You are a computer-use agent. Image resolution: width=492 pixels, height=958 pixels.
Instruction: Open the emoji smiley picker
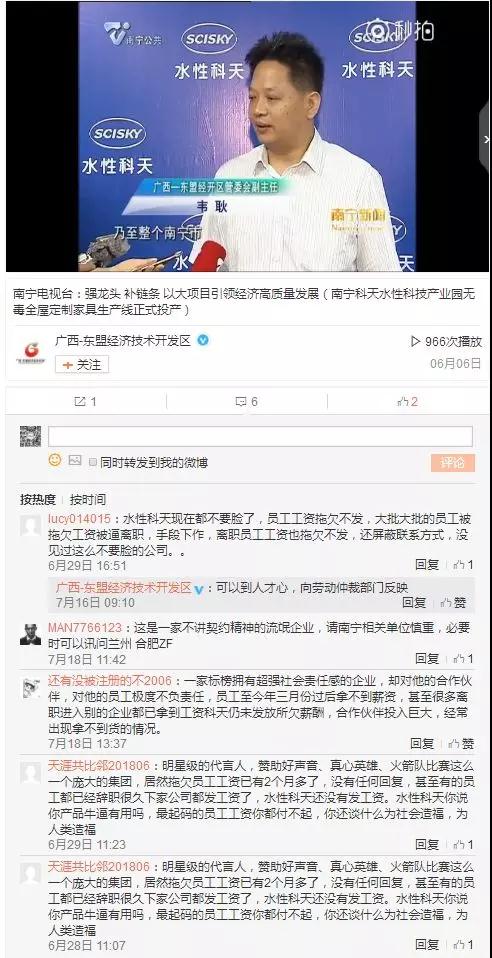point(55,460)
